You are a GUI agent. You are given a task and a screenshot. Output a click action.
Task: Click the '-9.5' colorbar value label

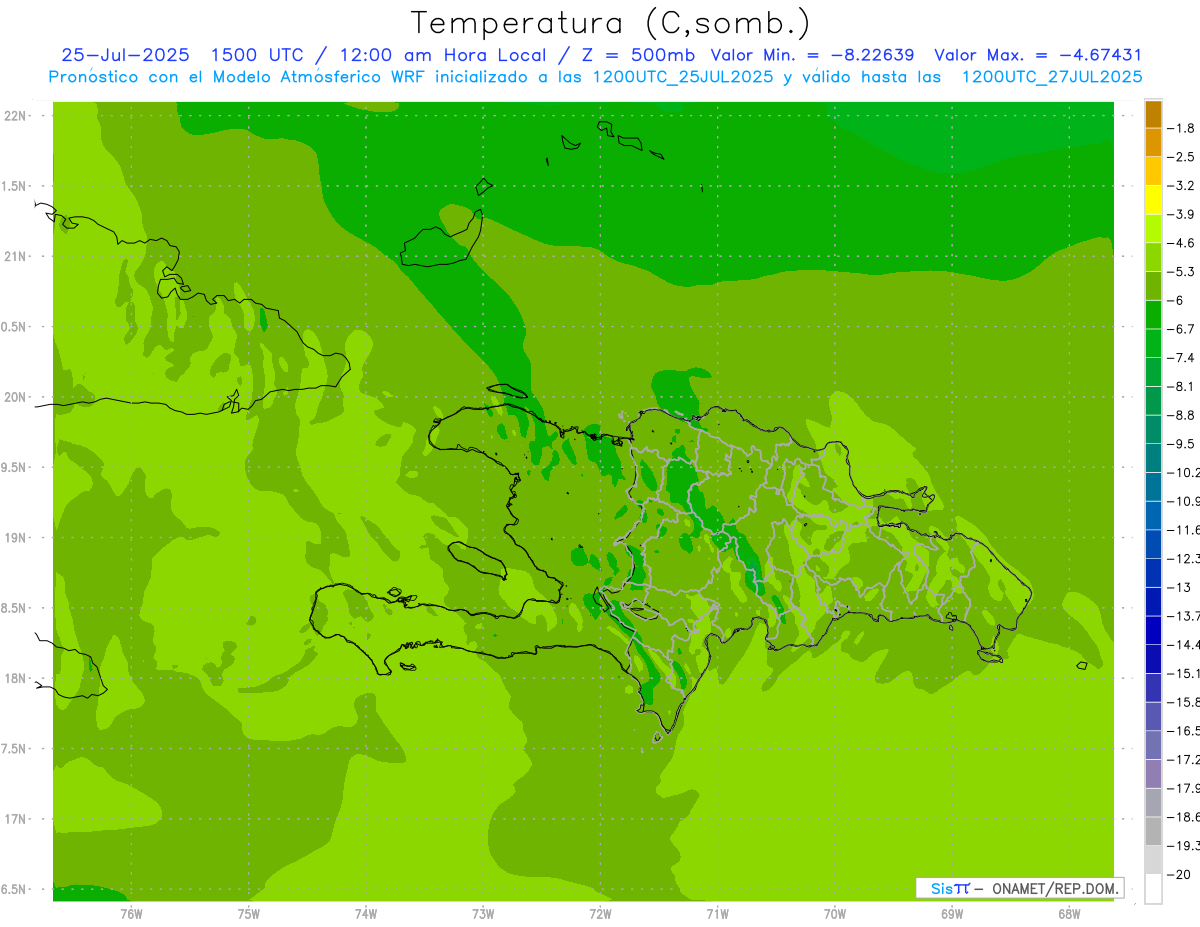1181,444
